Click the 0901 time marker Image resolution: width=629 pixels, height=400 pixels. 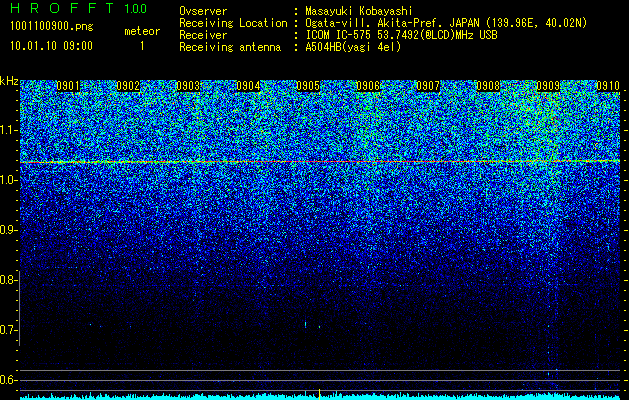click(x=68, y=86)
